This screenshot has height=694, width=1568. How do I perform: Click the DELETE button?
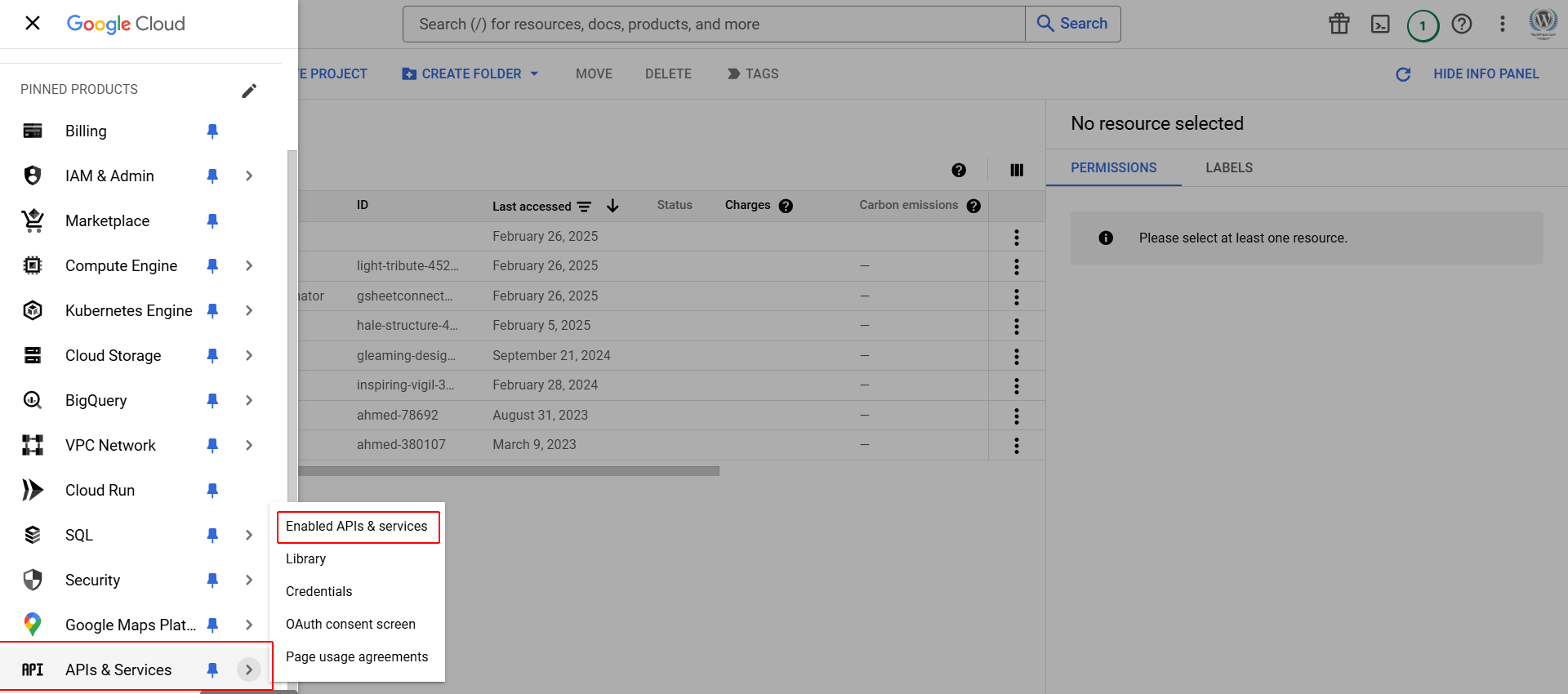668,73
